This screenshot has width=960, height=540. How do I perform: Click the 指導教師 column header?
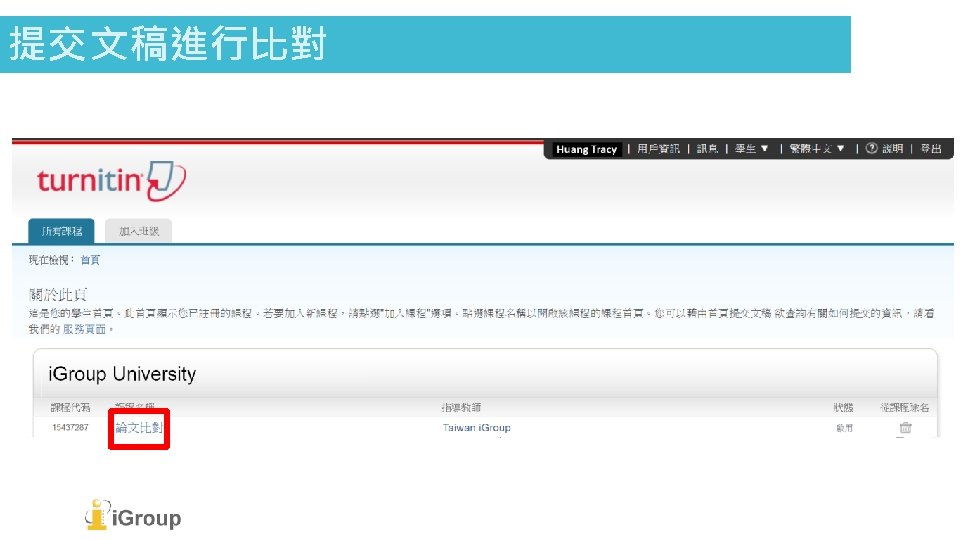461,407
